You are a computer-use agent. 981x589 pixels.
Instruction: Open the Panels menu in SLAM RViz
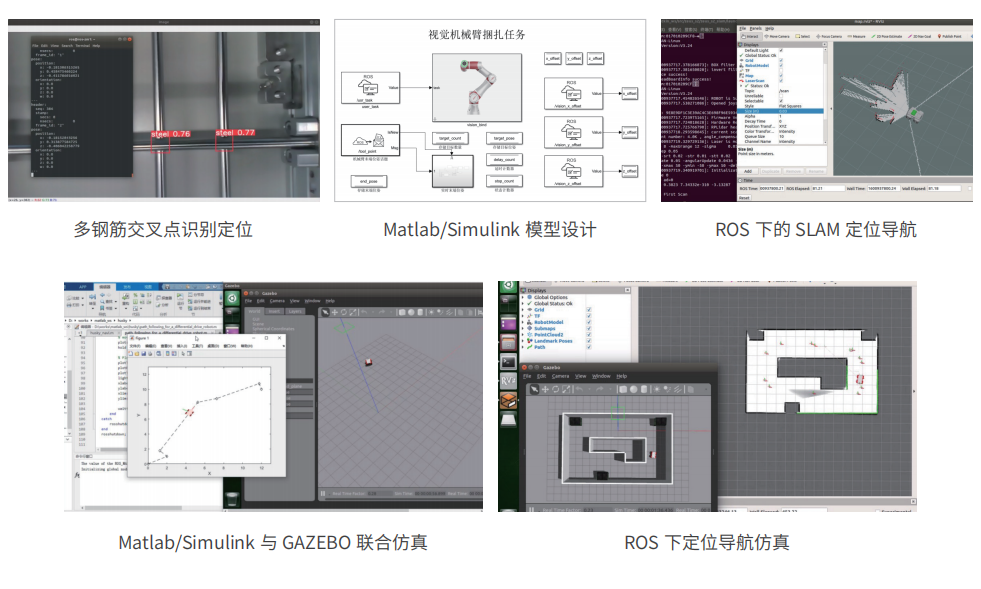pos(756,29)
